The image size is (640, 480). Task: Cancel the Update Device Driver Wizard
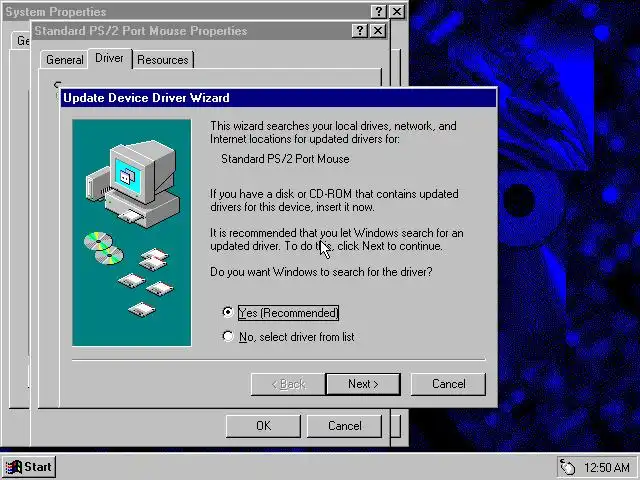(x=448, y=384)
